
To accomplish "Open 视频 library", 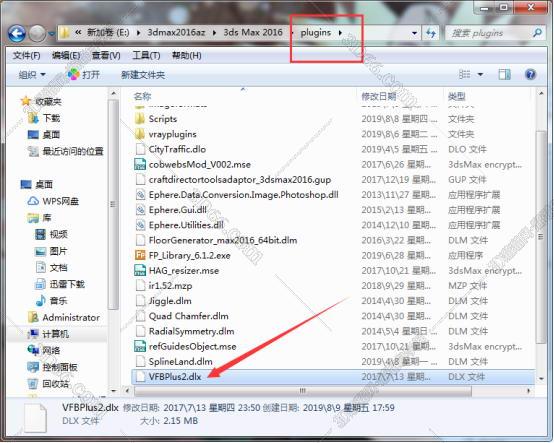I will [51, 234].
